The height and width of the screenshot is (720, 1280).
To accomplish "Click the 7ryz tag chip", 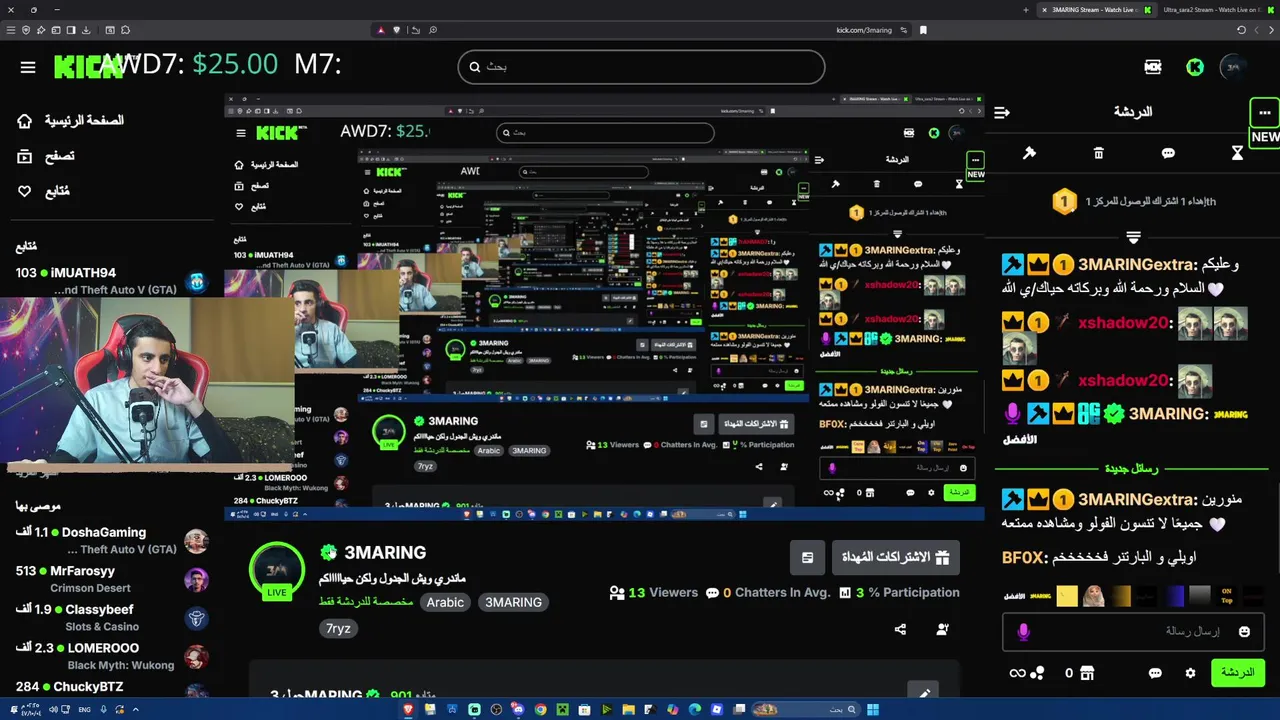I will [x=339, y=628].
